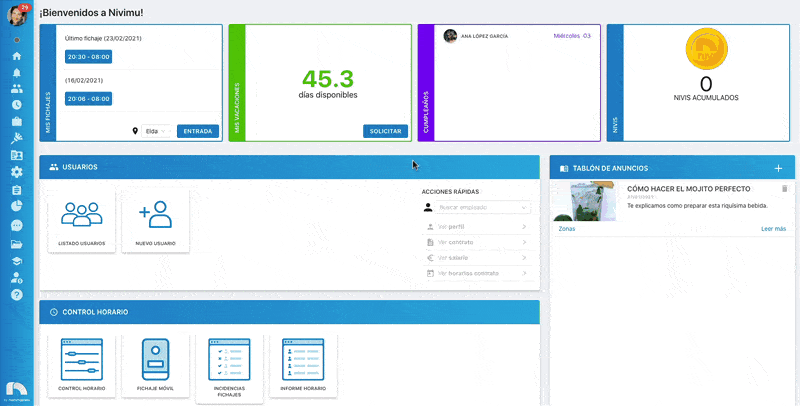Open the graduation cap training icon

[16, 261]
